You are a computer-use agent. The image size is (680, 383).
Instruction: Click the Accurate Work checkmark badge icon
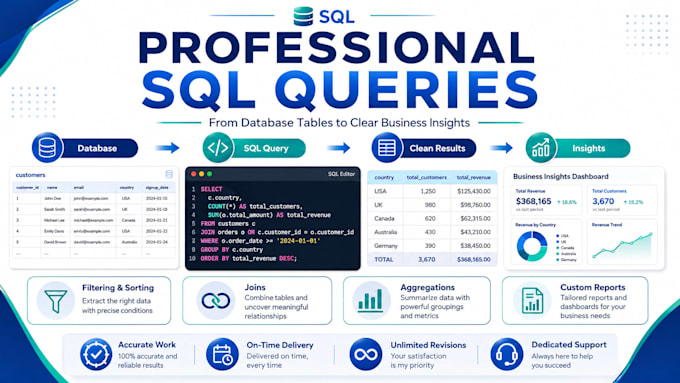click(x=96, y=354)
